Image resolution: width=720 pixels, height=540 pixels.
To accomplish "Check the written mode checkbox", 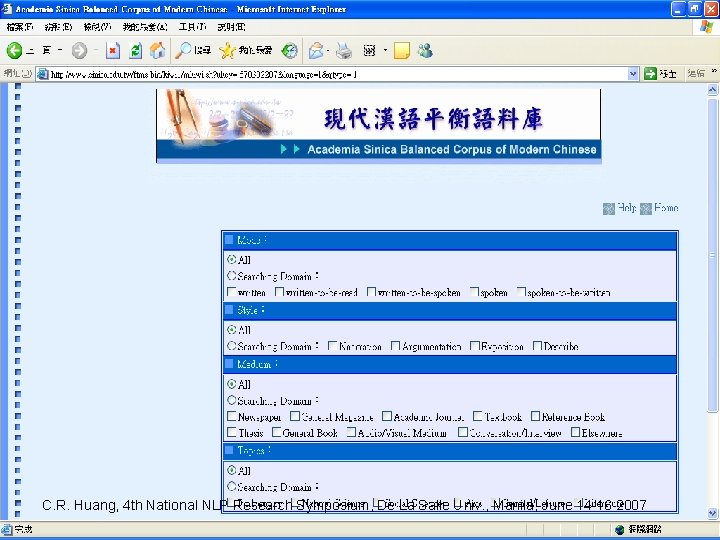I will (232, 292).
